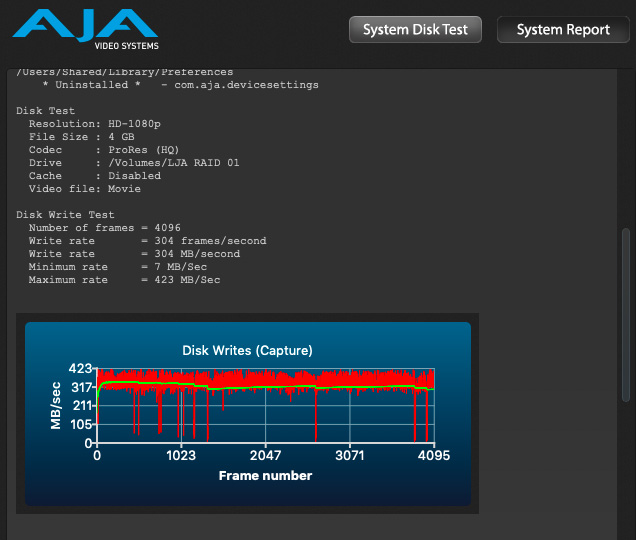Click the 'Disk Writes (Capture)' chart title
Screen dimensions: 636x540
click(247, 350)
